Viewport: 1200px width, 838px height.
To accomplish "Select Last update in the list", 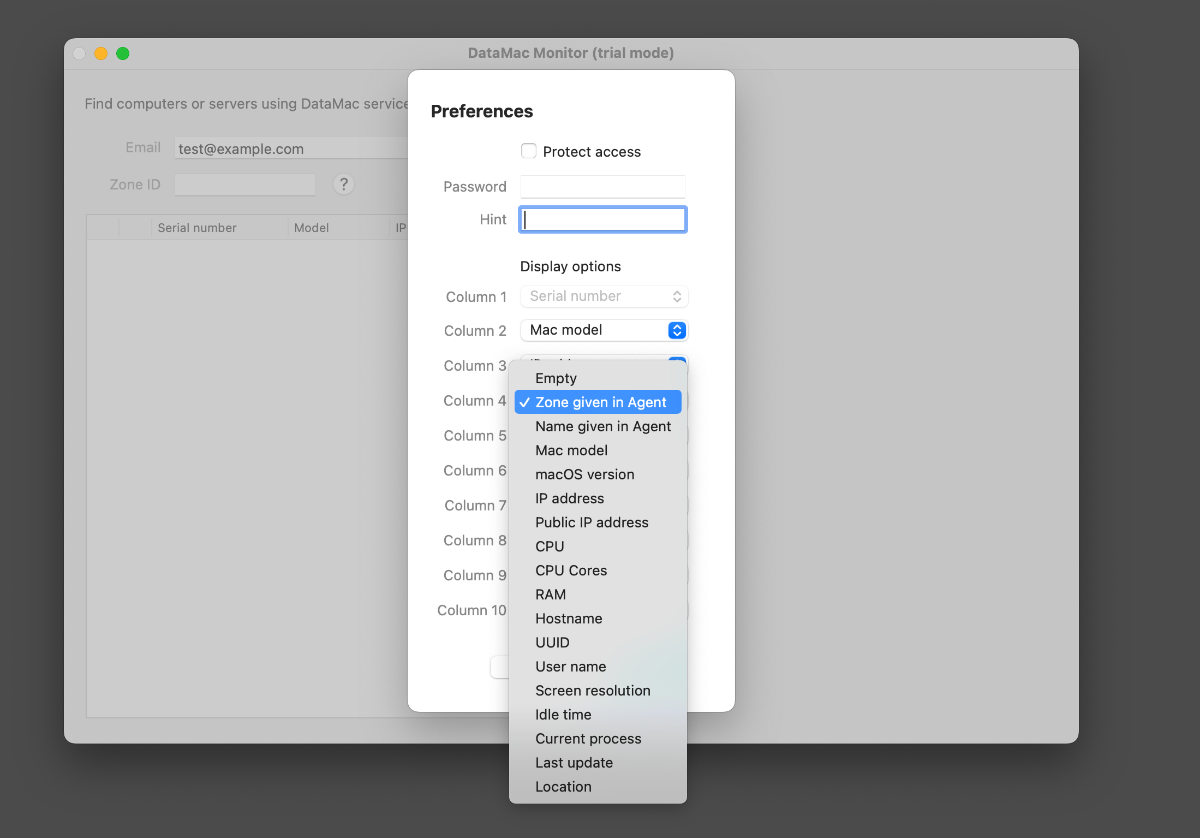I will click(x=598, y=762).
